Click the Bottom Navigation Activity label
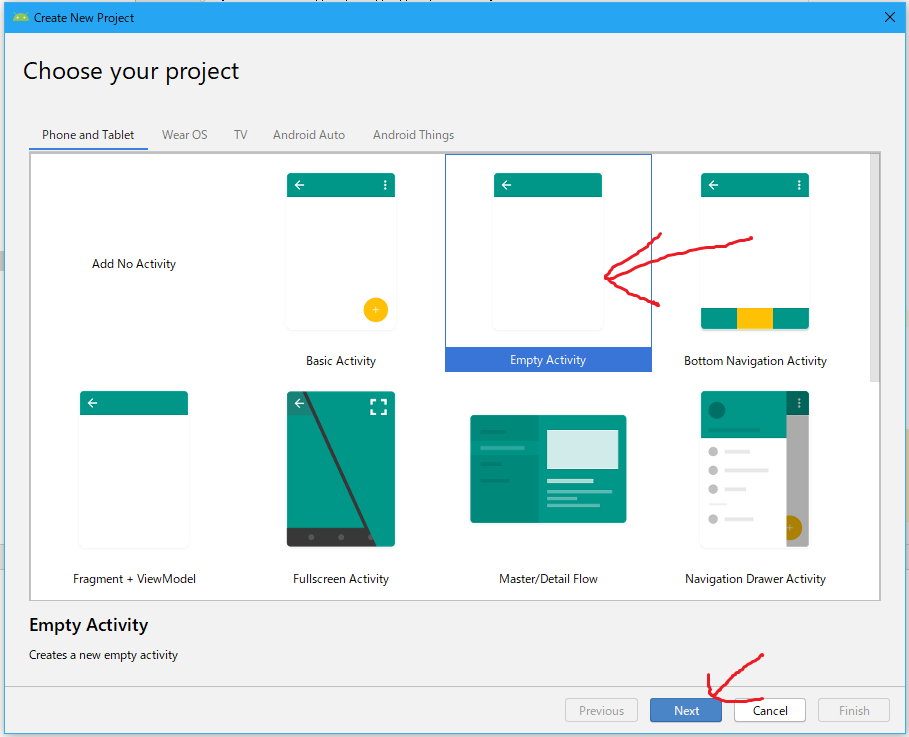 click(755, 361)
